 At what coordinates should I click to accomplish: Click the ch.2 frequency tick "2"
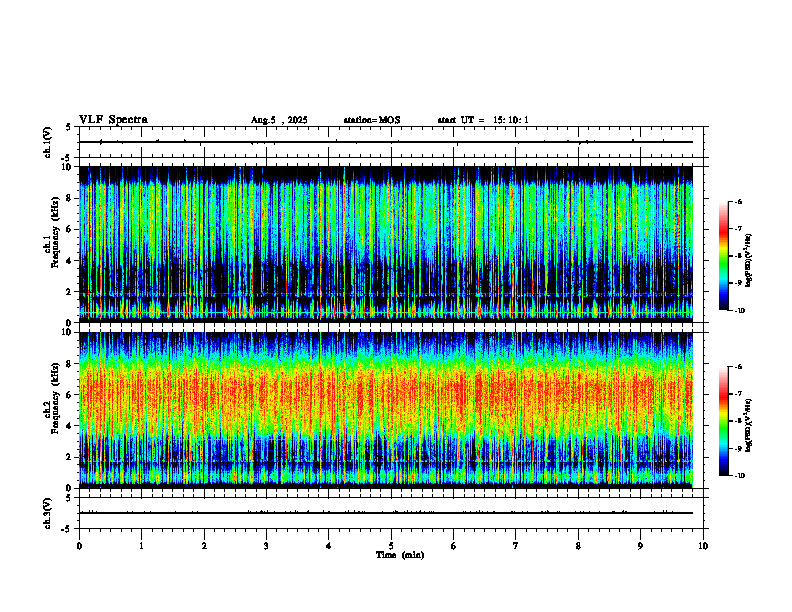(71, 457)
